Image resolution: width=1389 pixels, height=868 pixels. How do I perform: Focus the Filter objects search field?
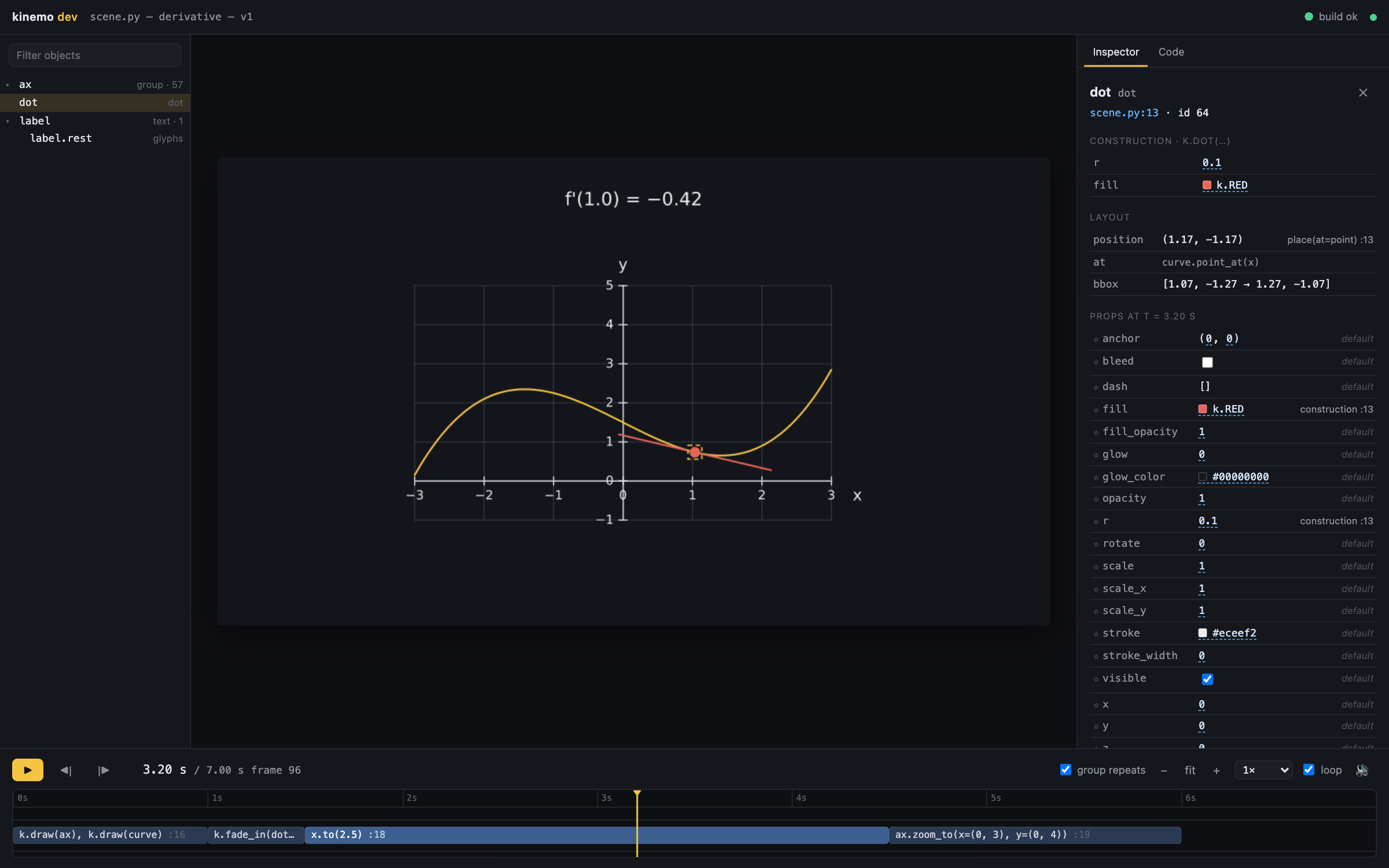pos(95,56)
